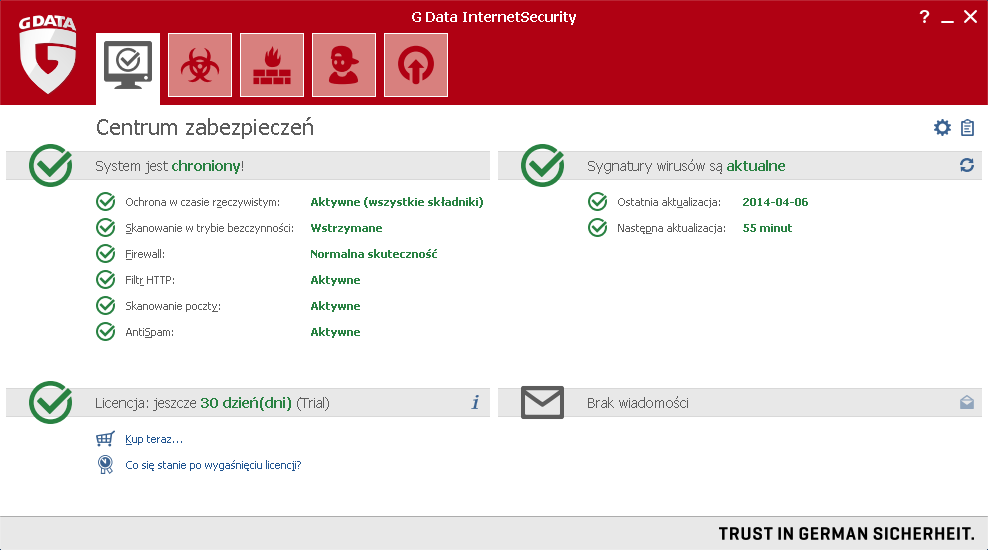Image resolution: width=988 pixels, height=550 pixels.
Task: Open settings with the gear icon
Action: click(942, 128)
